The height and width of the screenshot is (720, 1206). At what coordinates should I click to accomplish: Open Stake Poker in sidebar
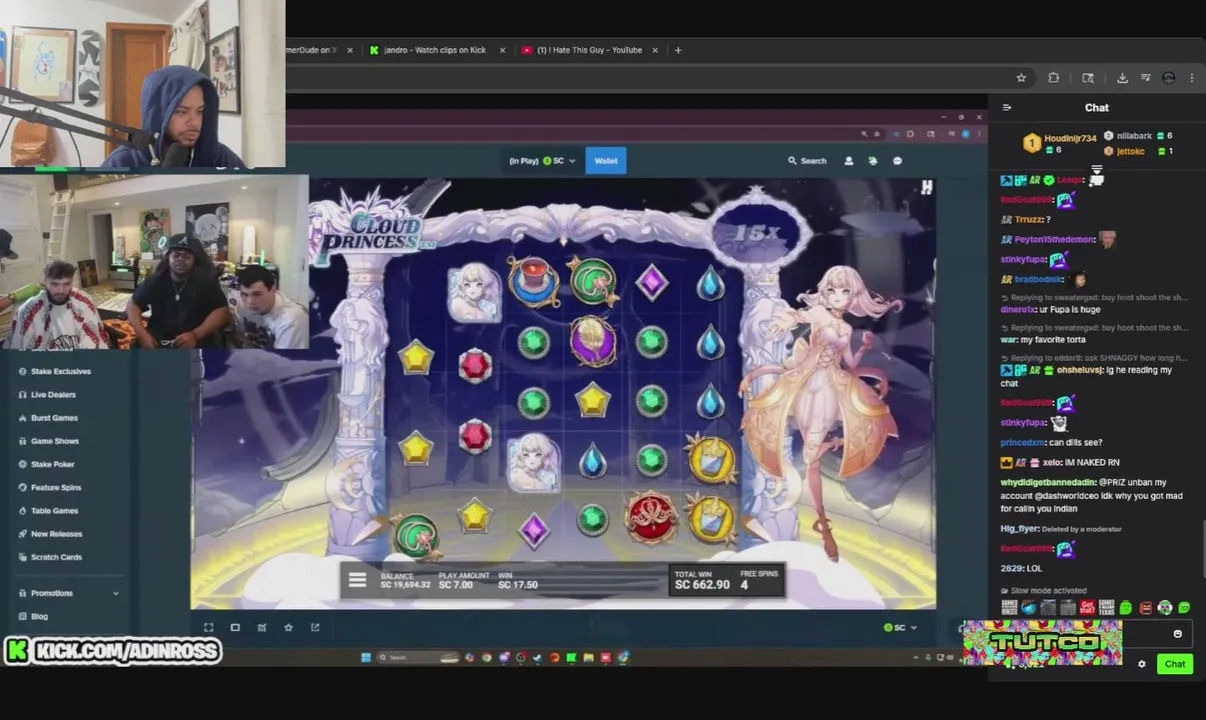point(52,464)
